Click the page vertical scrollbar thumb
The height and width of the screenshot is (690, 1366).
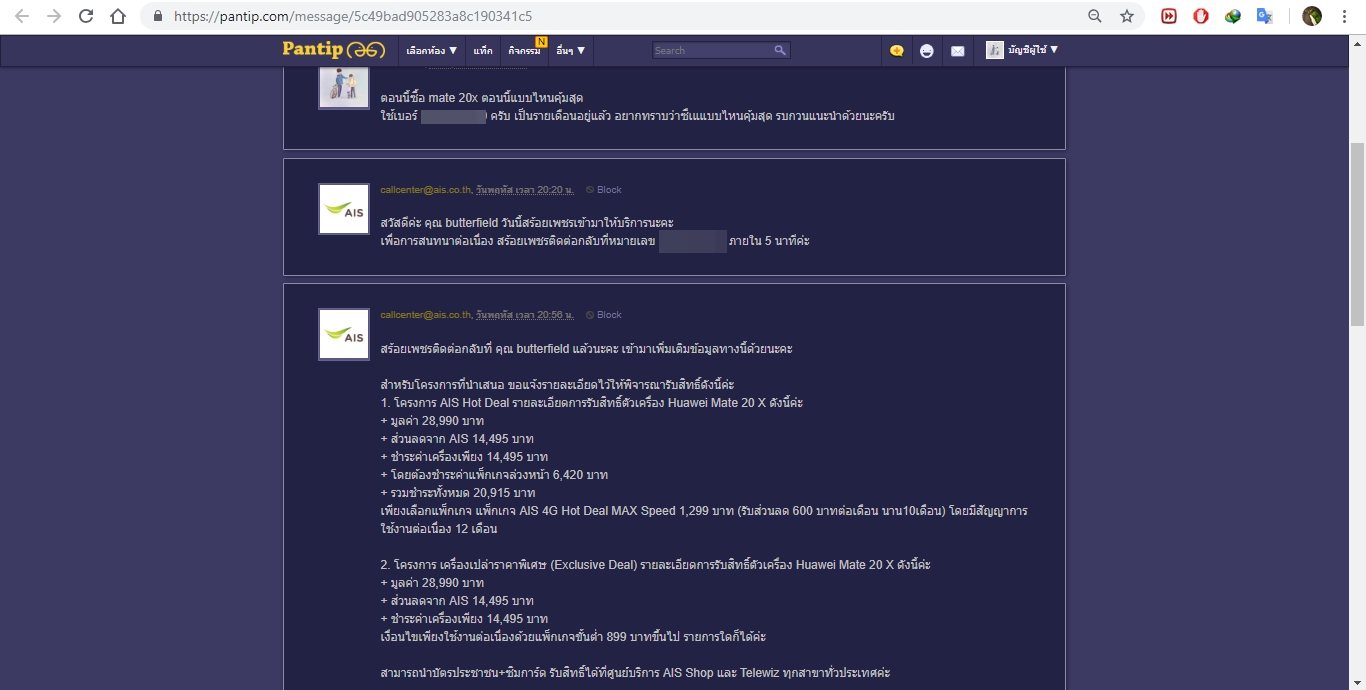(x=1357, y=233)
